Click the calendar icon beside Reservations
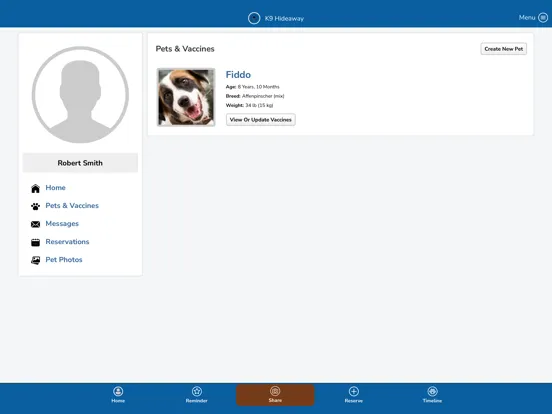The width and height of the screenshot is (552, 414). coord(36,242)
